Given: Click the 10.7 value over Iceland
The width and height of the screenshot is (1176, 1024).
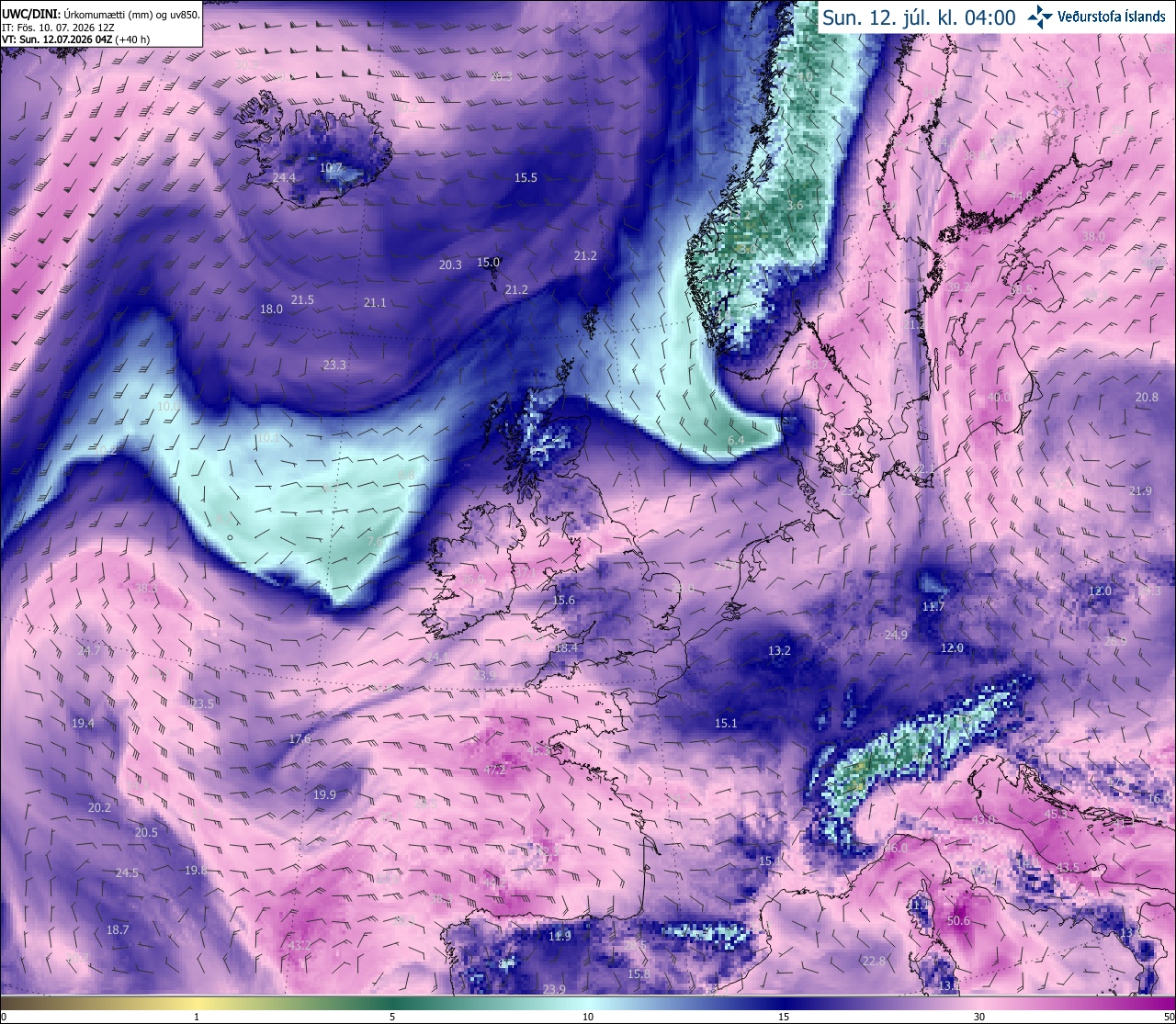Looking at the screenshot, I should coord(331,168).
